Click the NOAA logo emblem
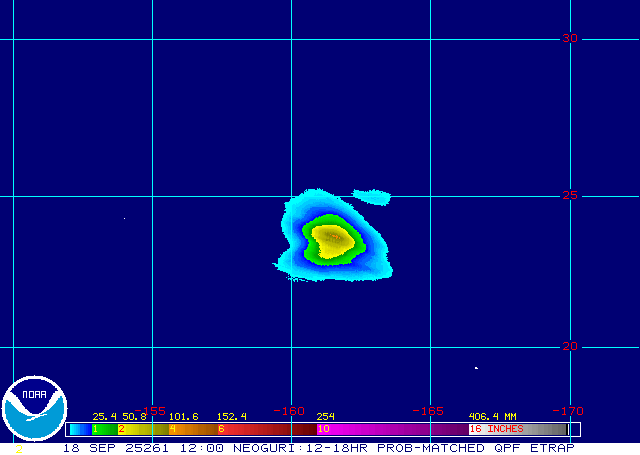This screenshot has height=455, width=640. 34,407
